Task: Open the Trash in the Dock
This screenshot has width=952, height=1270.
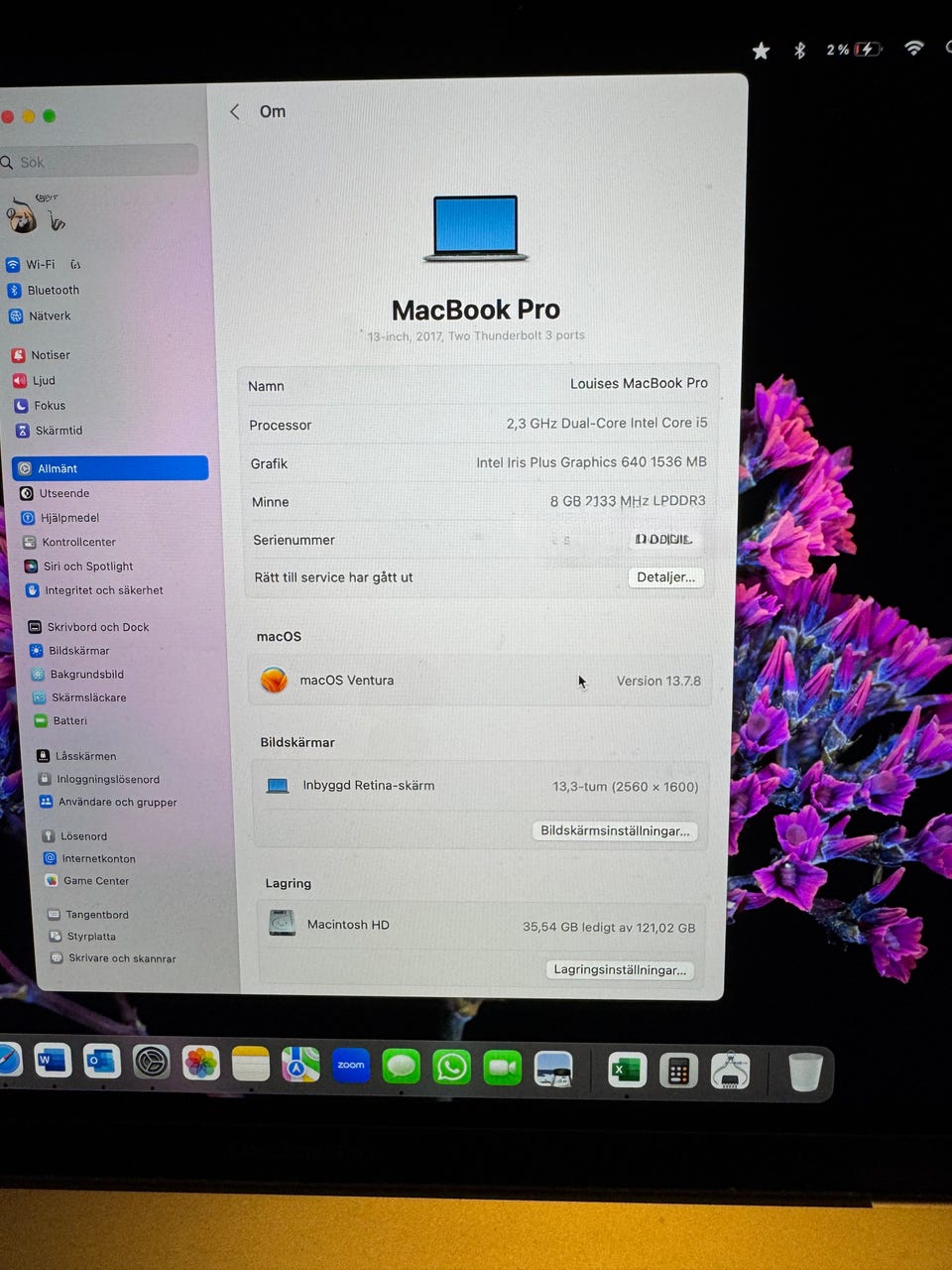Action: (x=805, y=1073)
